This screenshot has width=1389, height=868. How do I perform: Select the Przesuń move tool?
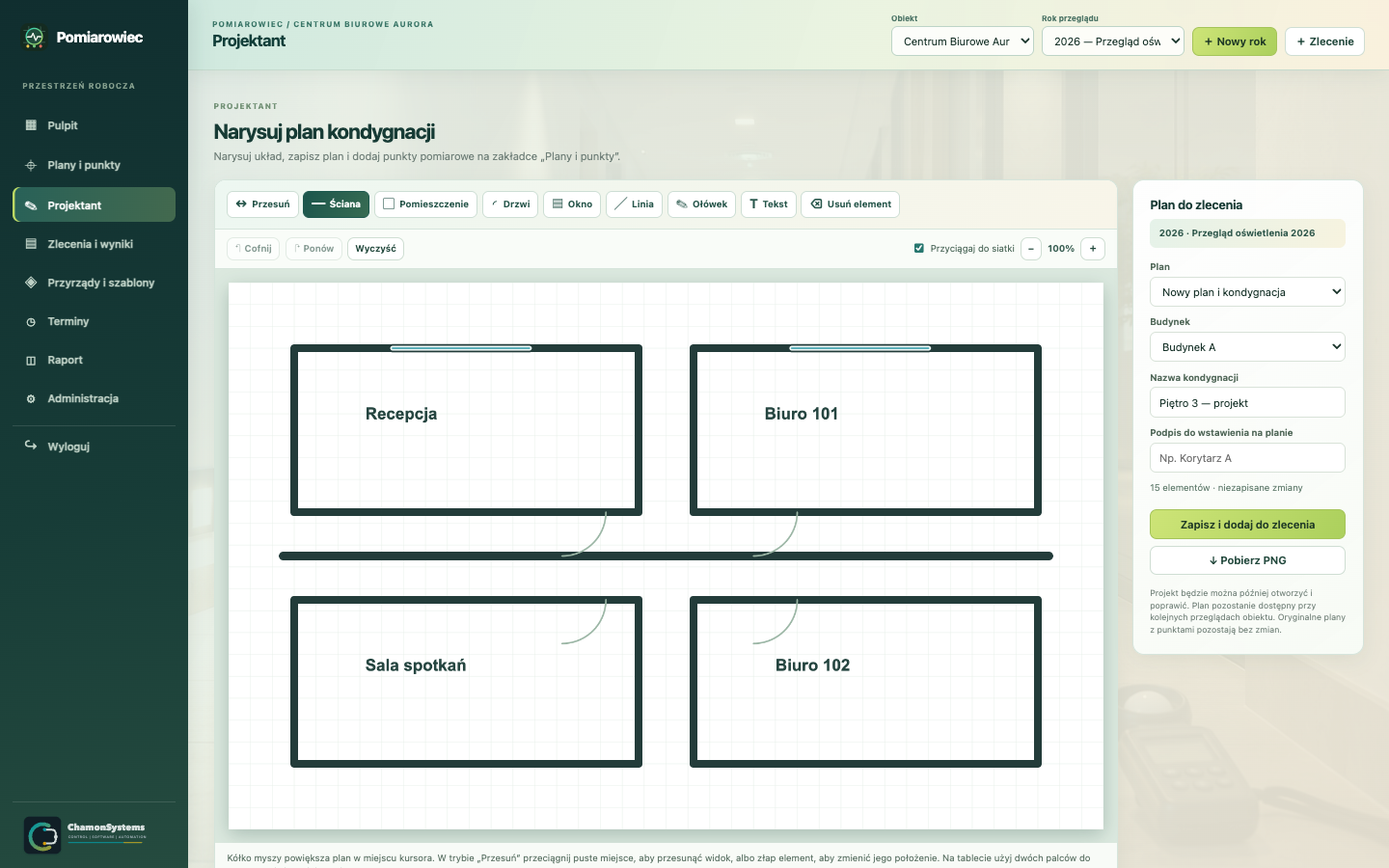(x=262, y=204)
